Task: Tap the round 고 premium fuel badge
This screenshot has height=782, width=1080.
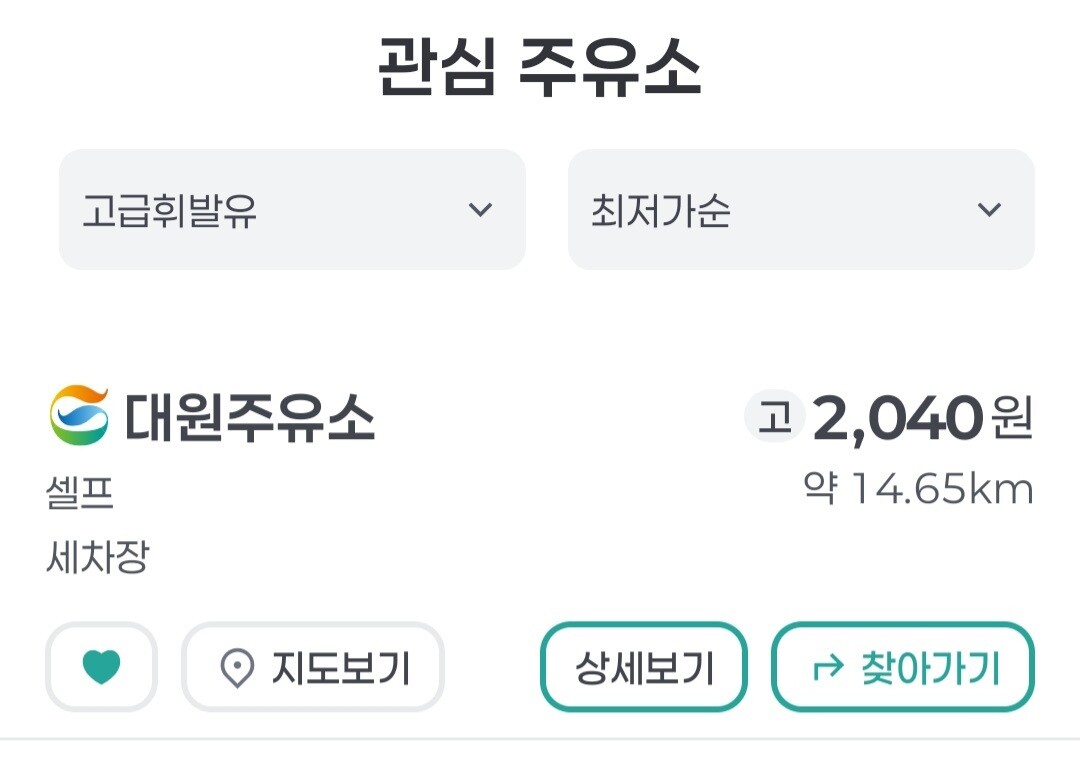Action: (774, 417)
